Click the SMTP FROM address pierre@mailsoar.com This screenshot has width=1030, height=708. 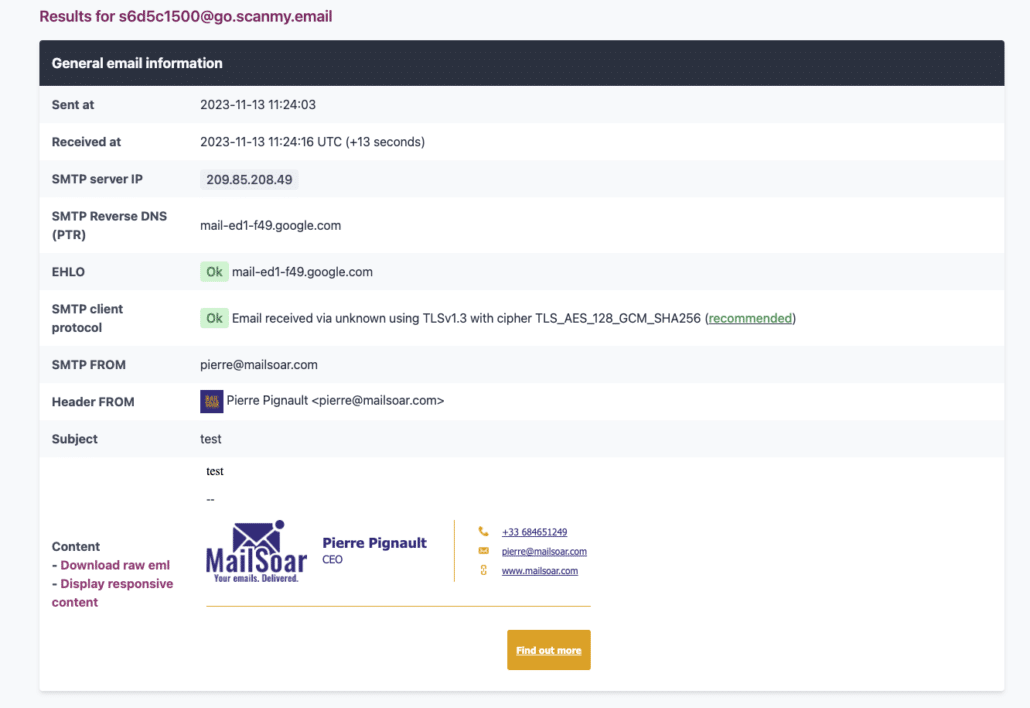[259, 365]
